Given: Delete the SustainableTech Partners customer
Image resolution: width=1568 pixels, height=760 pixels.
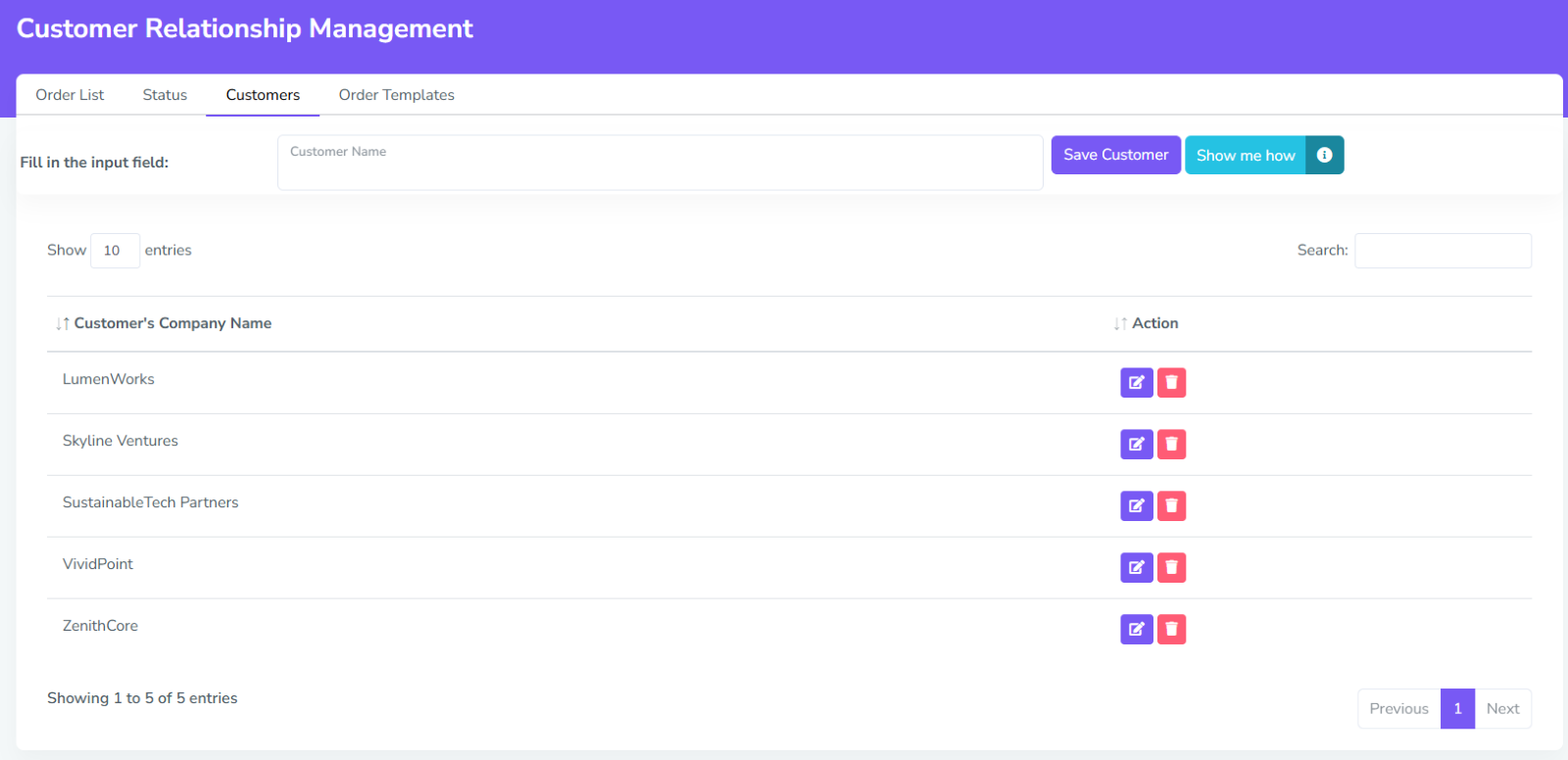Looking at the screenshot, I should [1171, 506].
